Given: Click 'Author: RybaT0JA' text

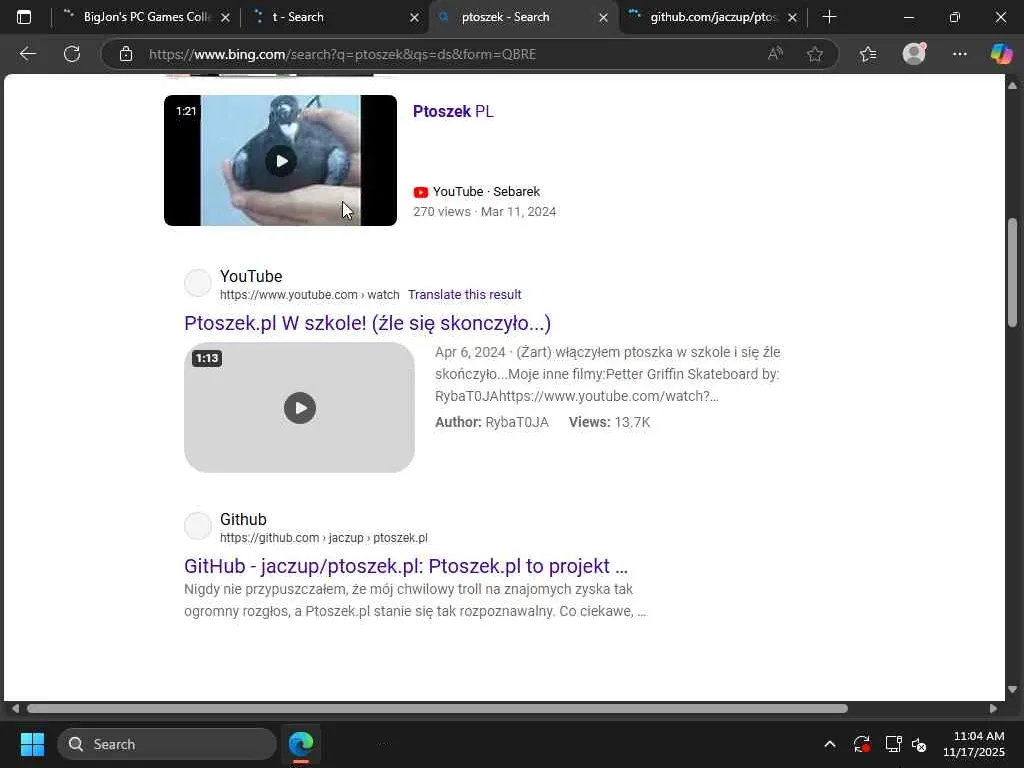Looking at the screenshot, I should pos(492,423).
